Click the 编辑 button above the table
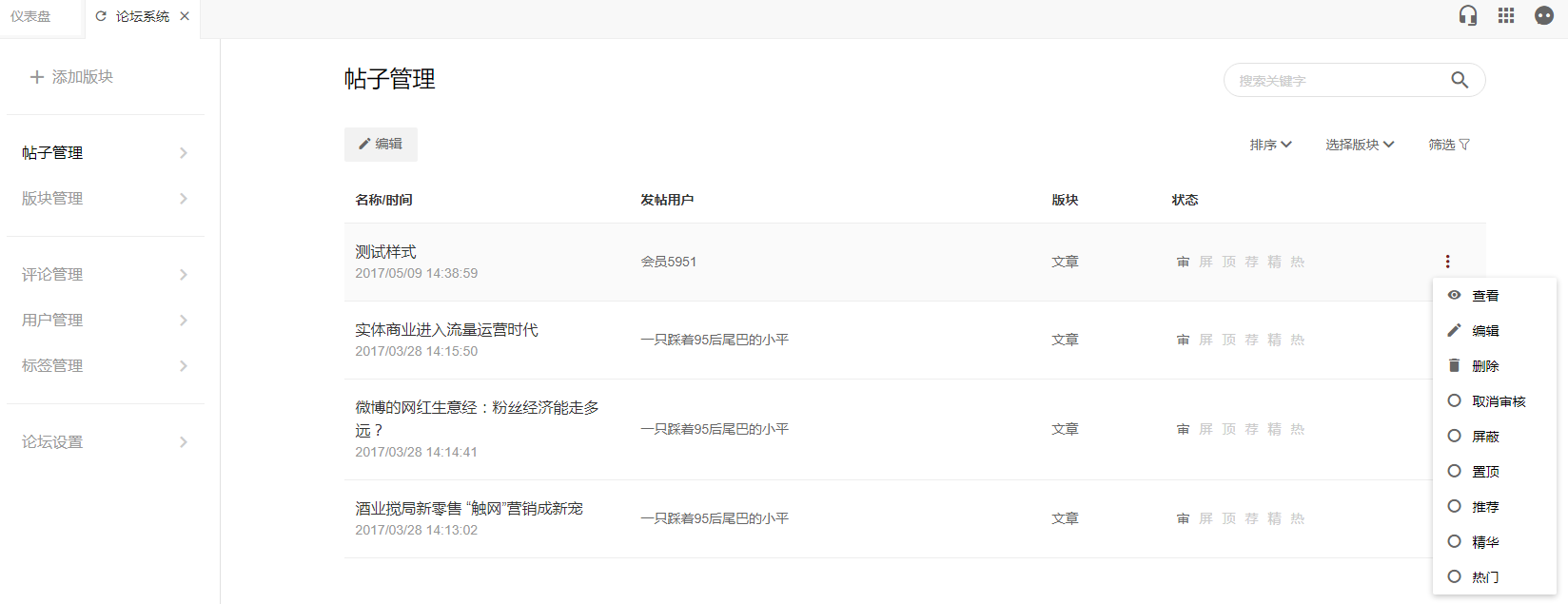This screenshot has width=1568, height=604. 381,145
